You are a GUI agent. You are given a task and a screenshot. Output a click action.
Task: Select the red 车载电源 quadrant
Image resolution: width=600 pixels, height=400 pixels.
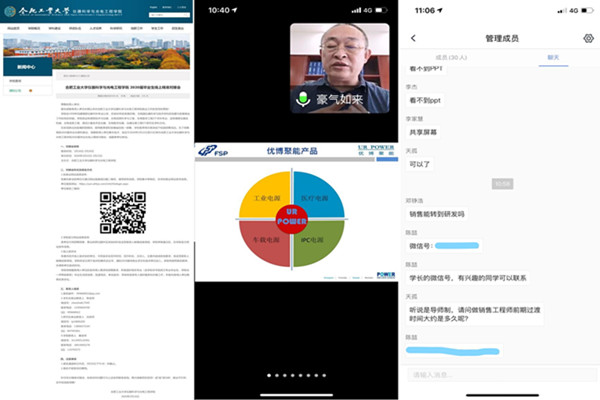tap(264, 241)
